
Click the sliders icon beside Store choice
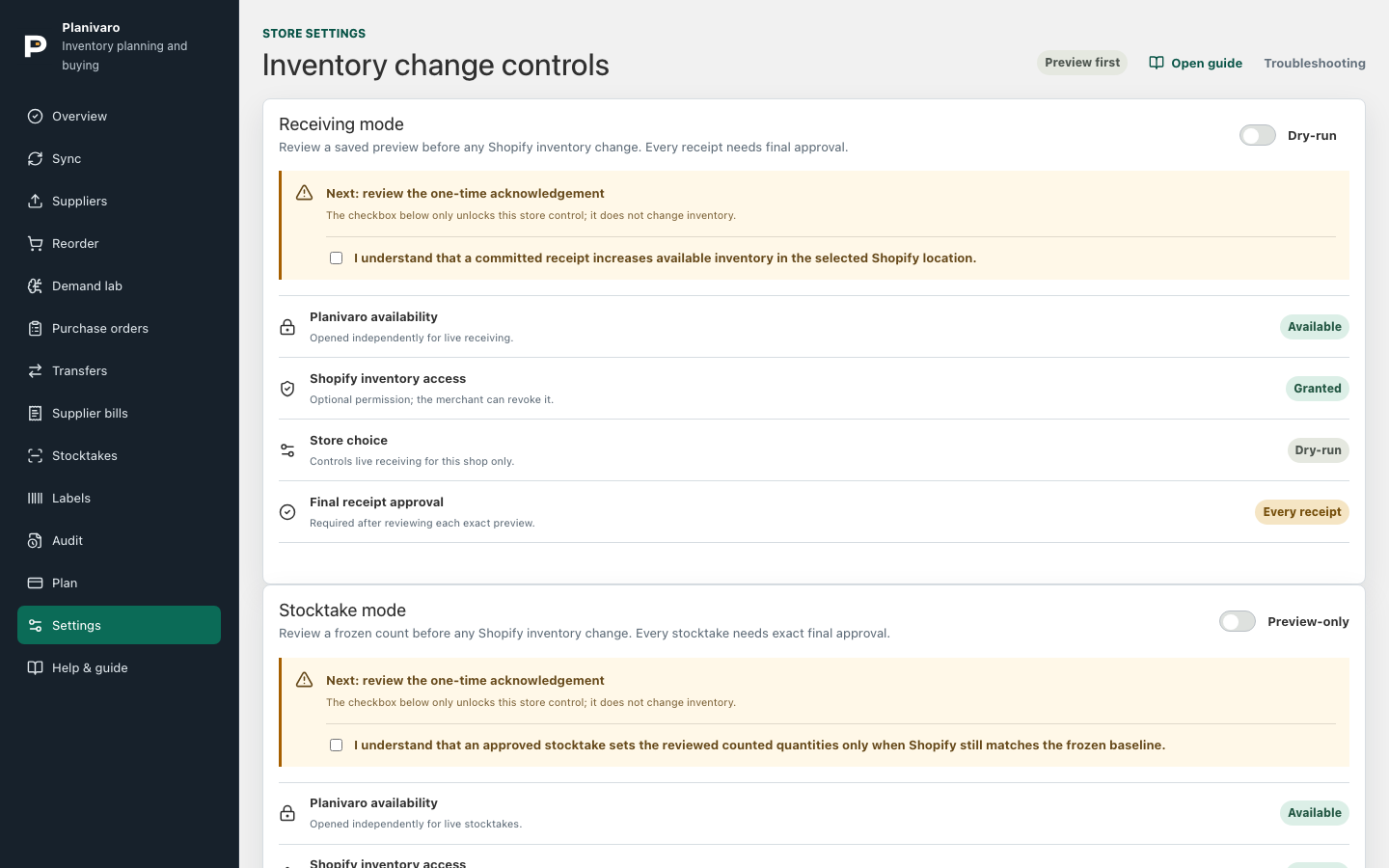(x=287, y=450)
